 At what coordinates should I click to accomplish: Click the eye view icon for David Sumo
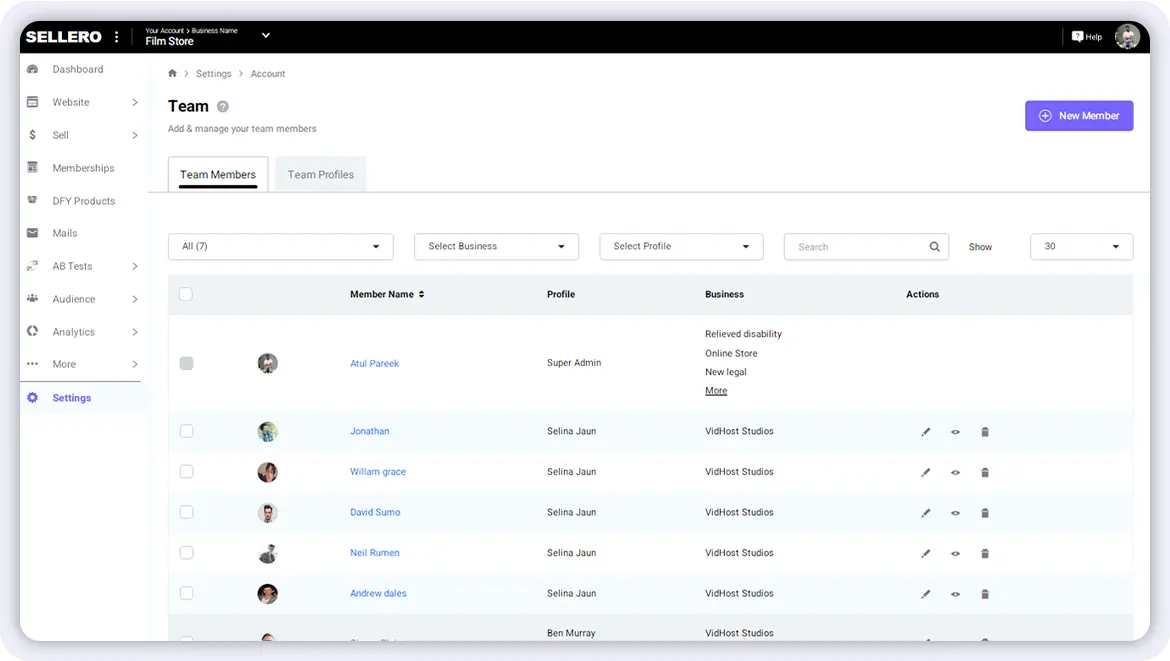click(x=955, y=513)
